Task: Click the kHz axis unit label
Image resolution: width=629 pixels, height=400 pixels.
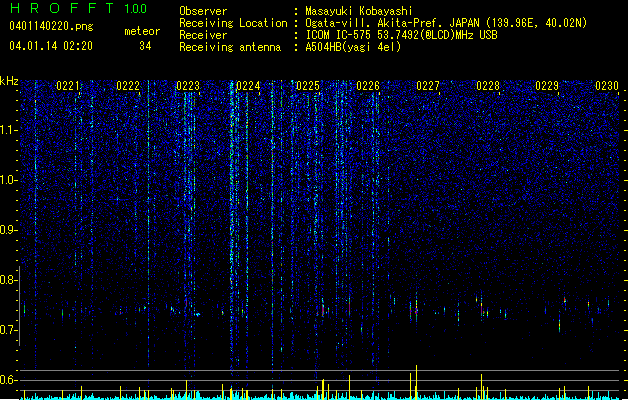Action: point(9,81)
